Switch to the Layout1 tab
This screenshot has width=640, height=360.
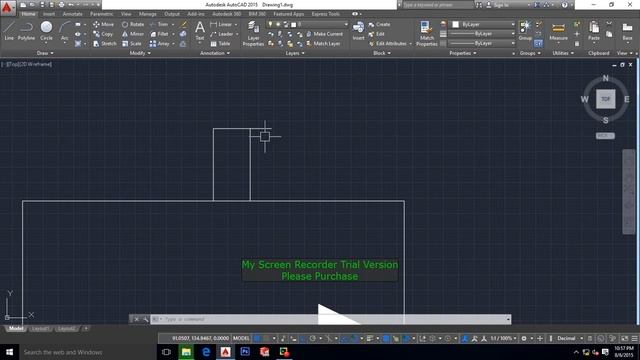pos(40,329)
